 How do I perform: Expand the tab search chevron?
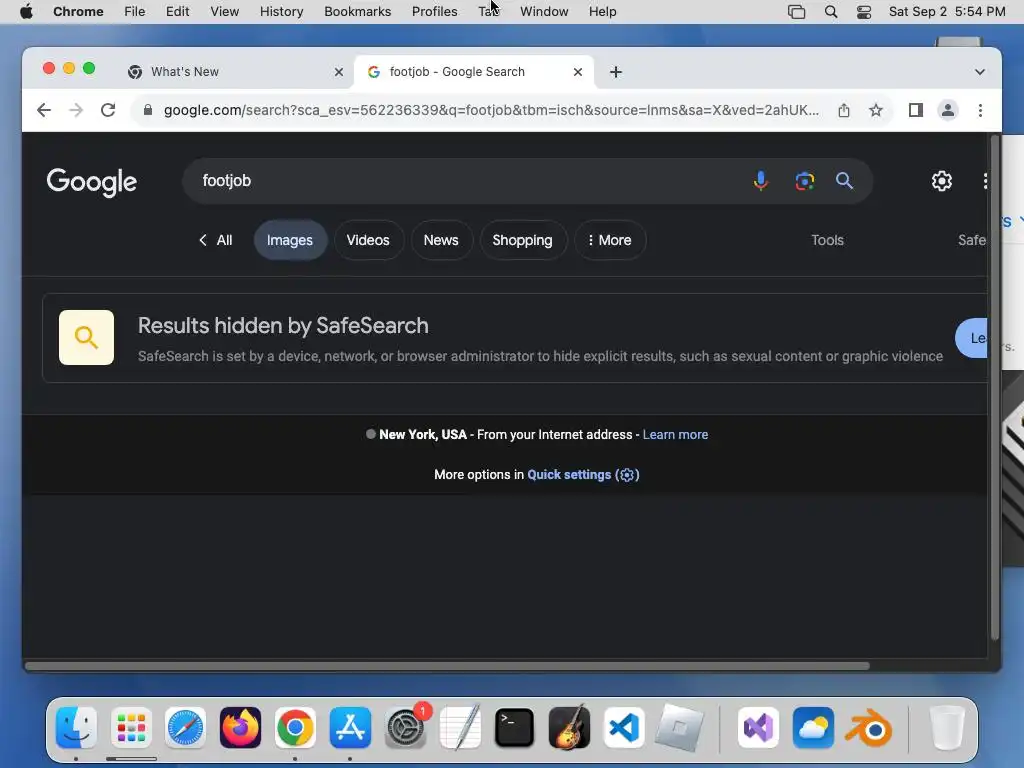pos(980,72)
